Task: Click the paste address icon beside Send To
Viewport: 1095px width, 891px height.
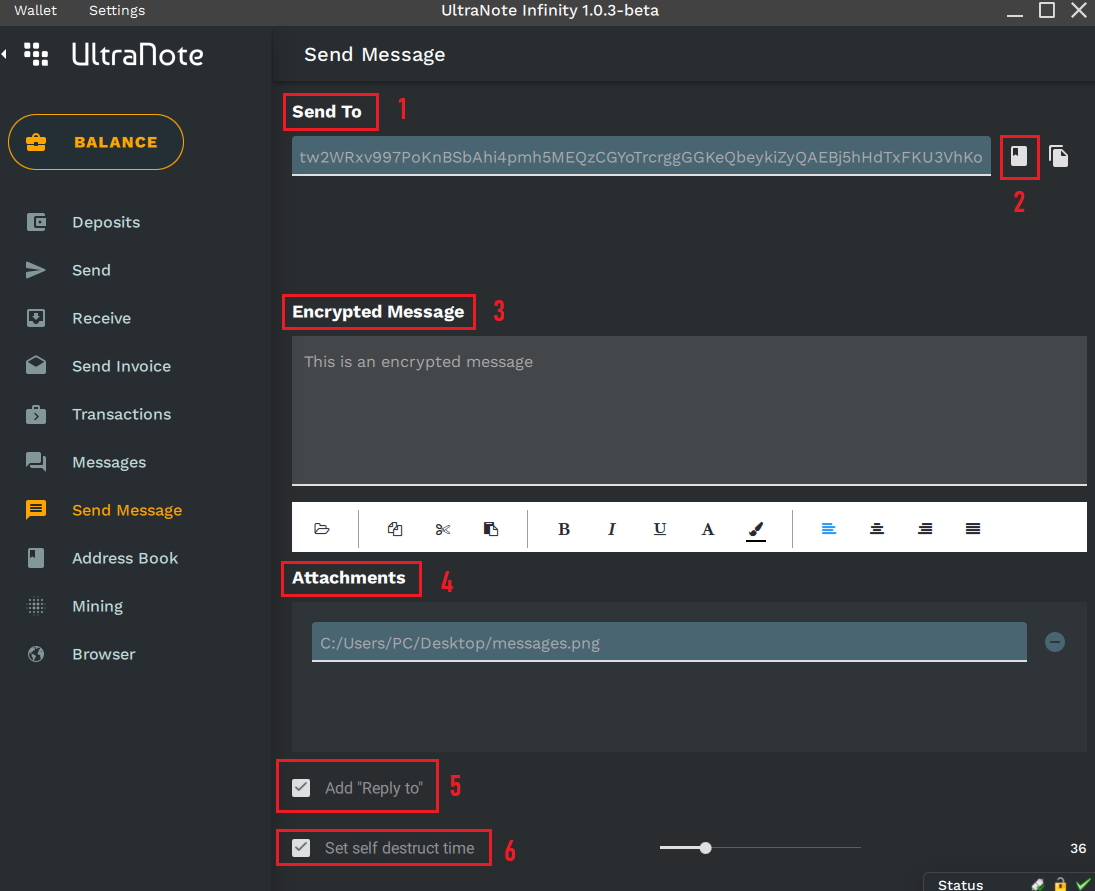Action: pyautogui.click(x=1059, y=156)
